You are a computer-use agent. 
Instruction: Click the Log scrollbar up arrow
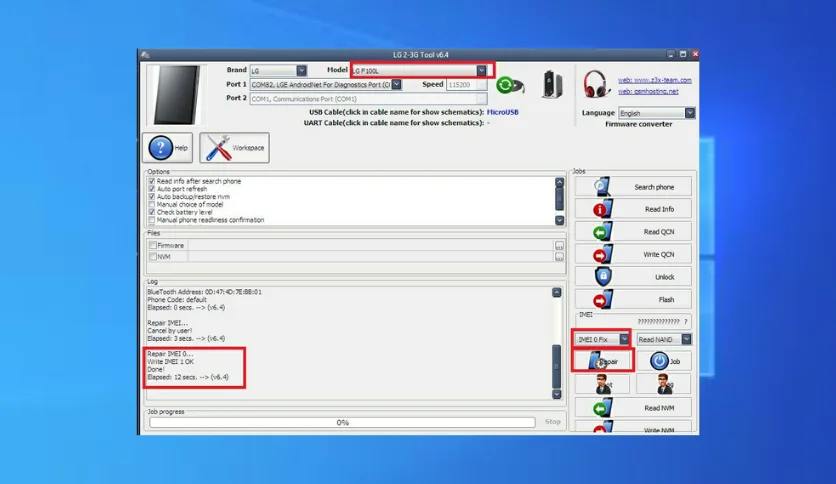(x=557, y=292)
